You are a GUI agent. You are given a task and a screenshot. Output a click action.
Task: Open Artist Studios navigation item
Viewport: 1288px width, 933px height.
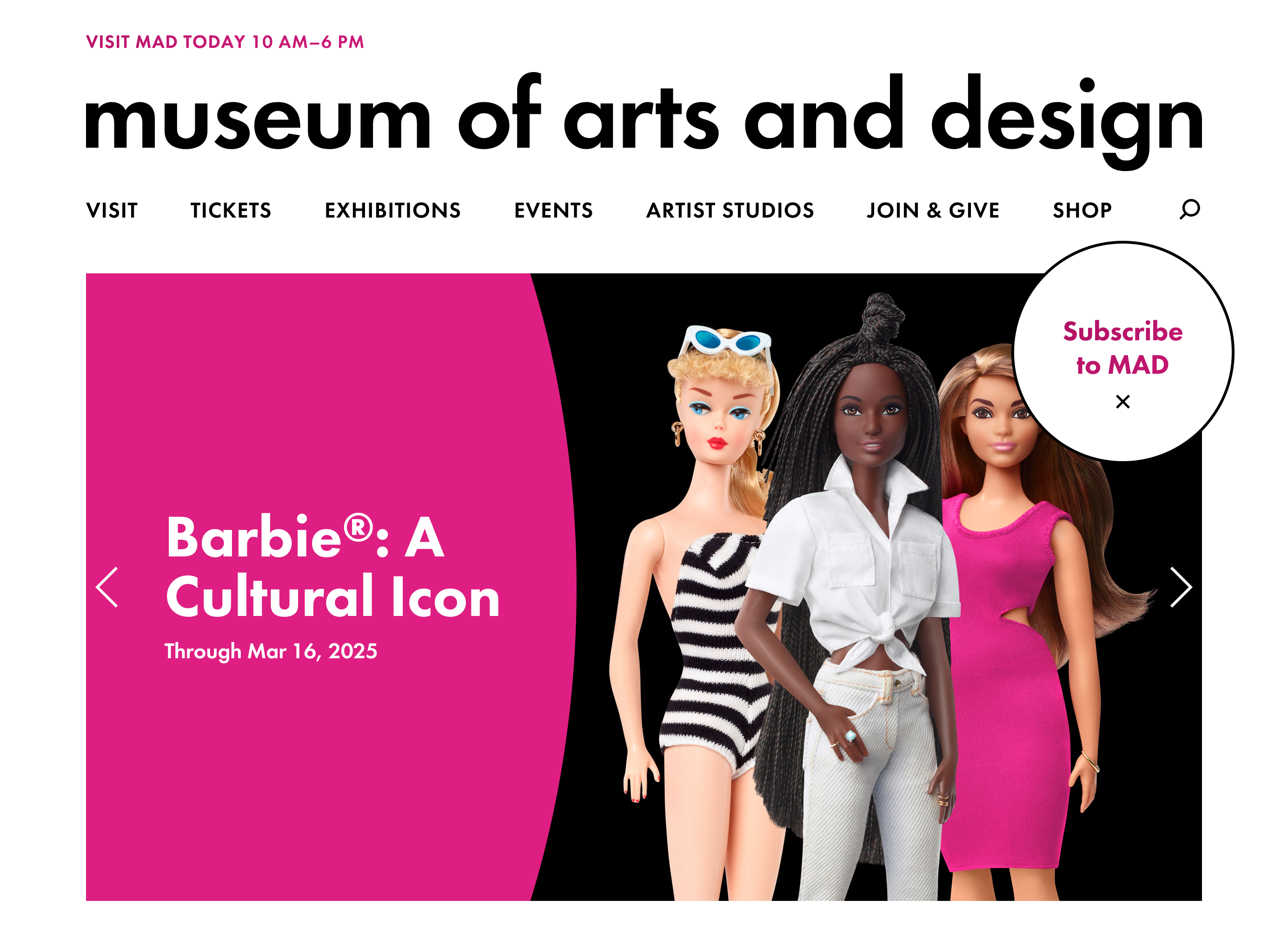click(x=730, y=210)
